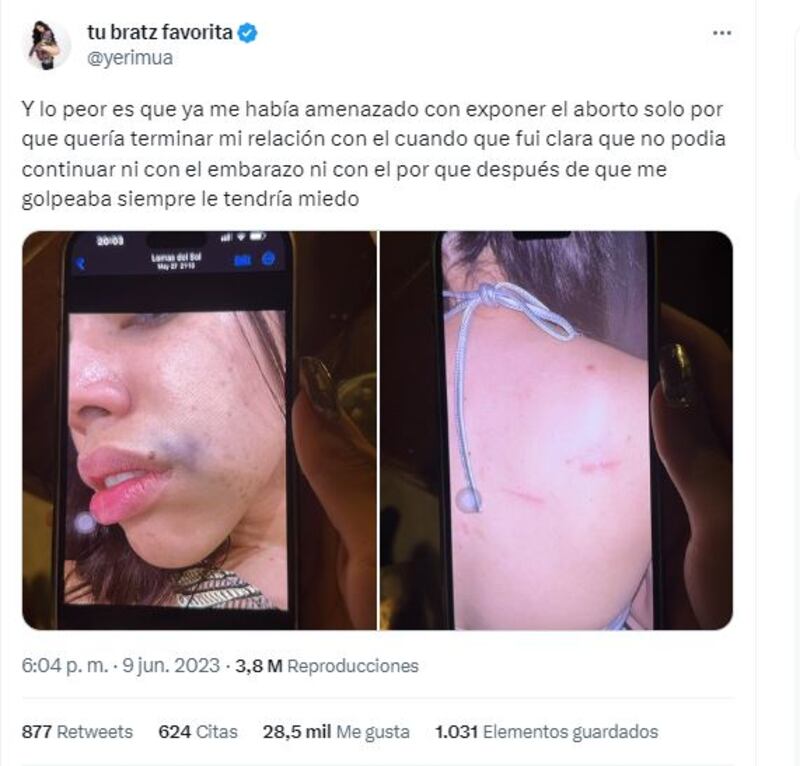Screen dimensions: 800x766
Task: View the 3,8 M Reproducciones count
Action: (327, 665)
